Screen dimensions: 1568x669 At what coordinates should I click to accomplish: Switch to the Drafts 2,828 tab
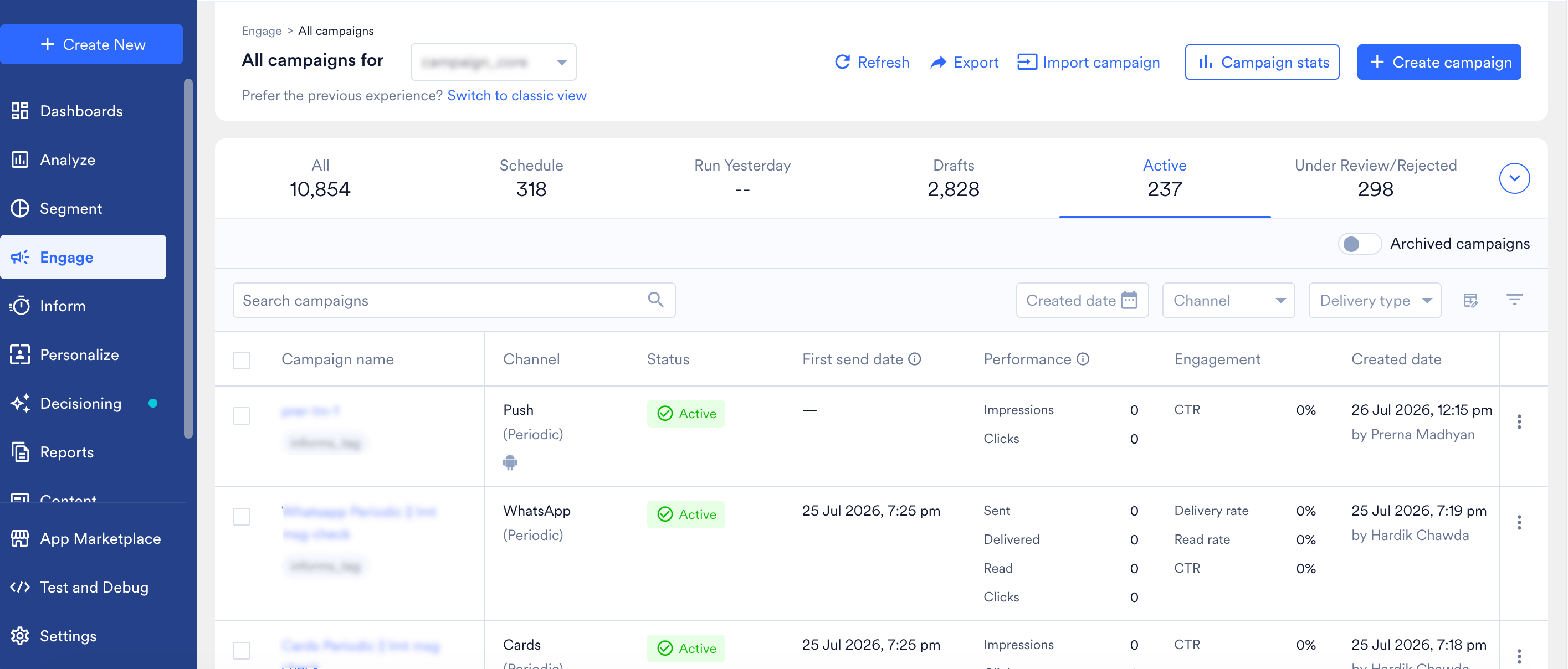tap(953, 178)
